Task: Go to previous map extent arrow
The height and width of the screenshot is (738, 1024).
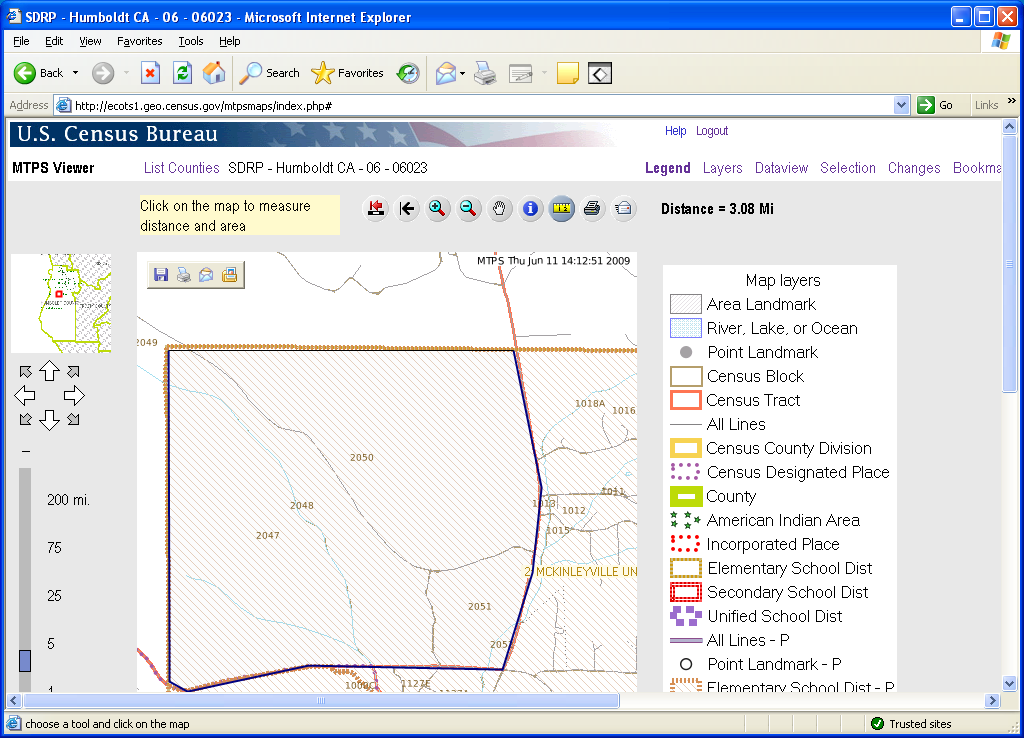Action: coord(406,208)
